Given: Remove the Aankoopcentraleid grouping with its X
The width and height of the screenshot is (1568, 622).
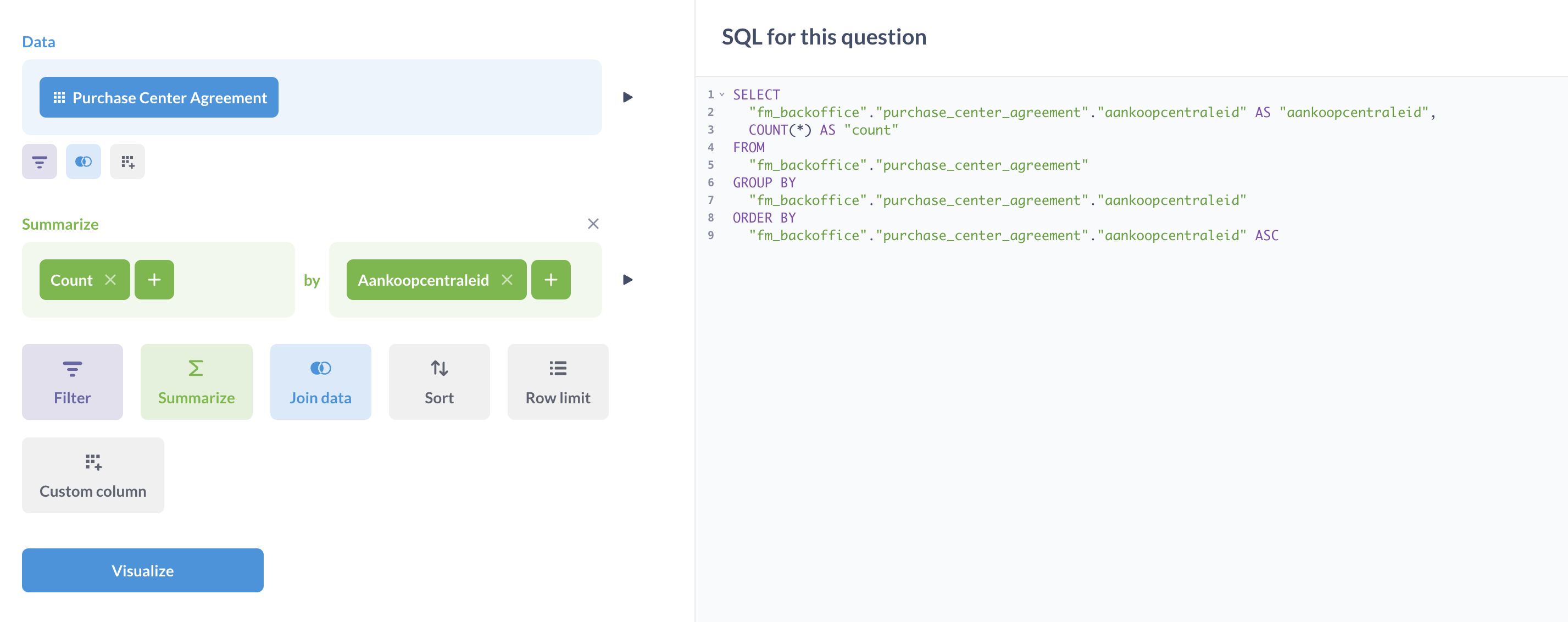Looking at the screenshot, I should coord(507,280).
